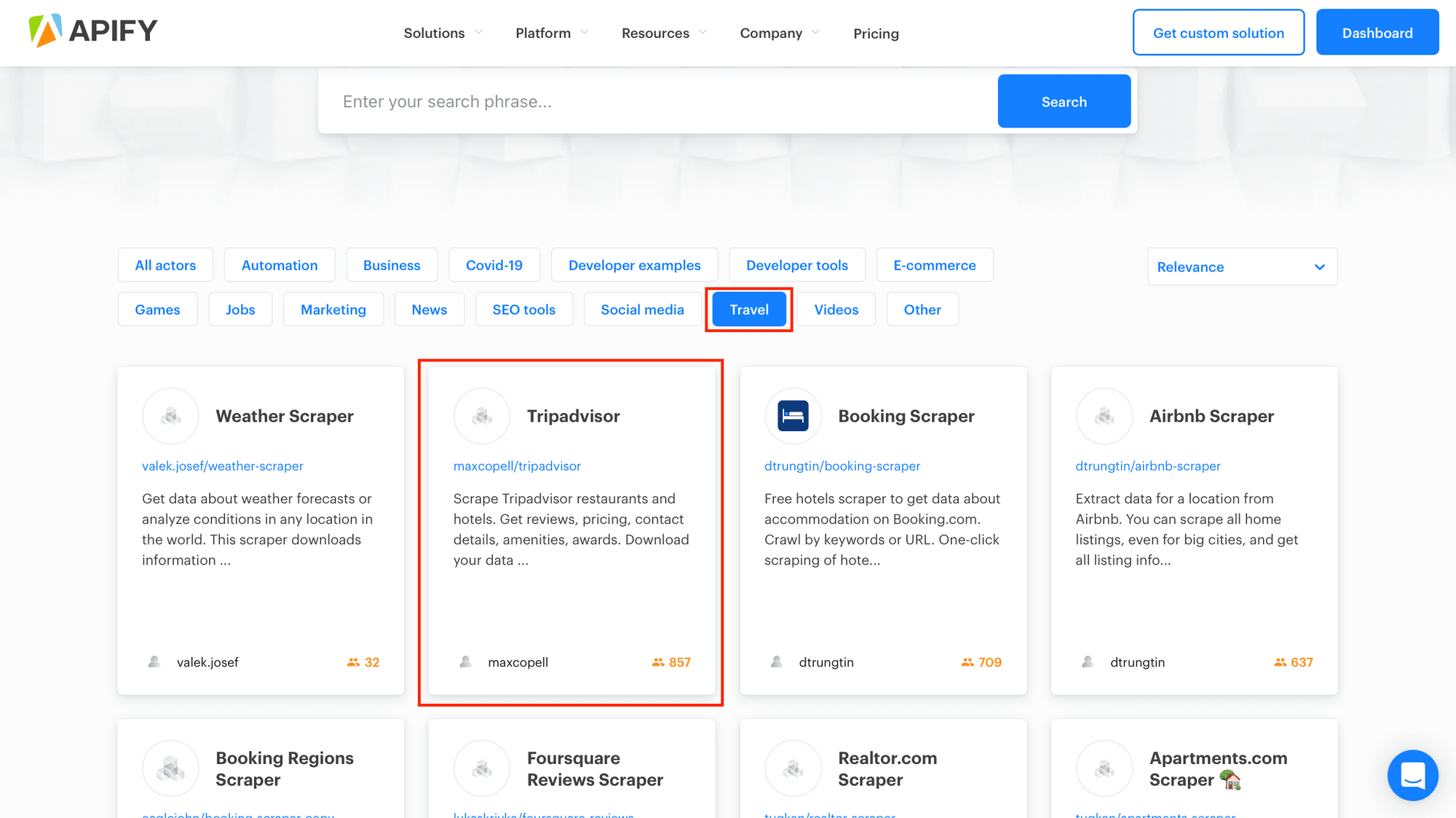Open maxcopell/tripadvisor link

coord(517,466)
